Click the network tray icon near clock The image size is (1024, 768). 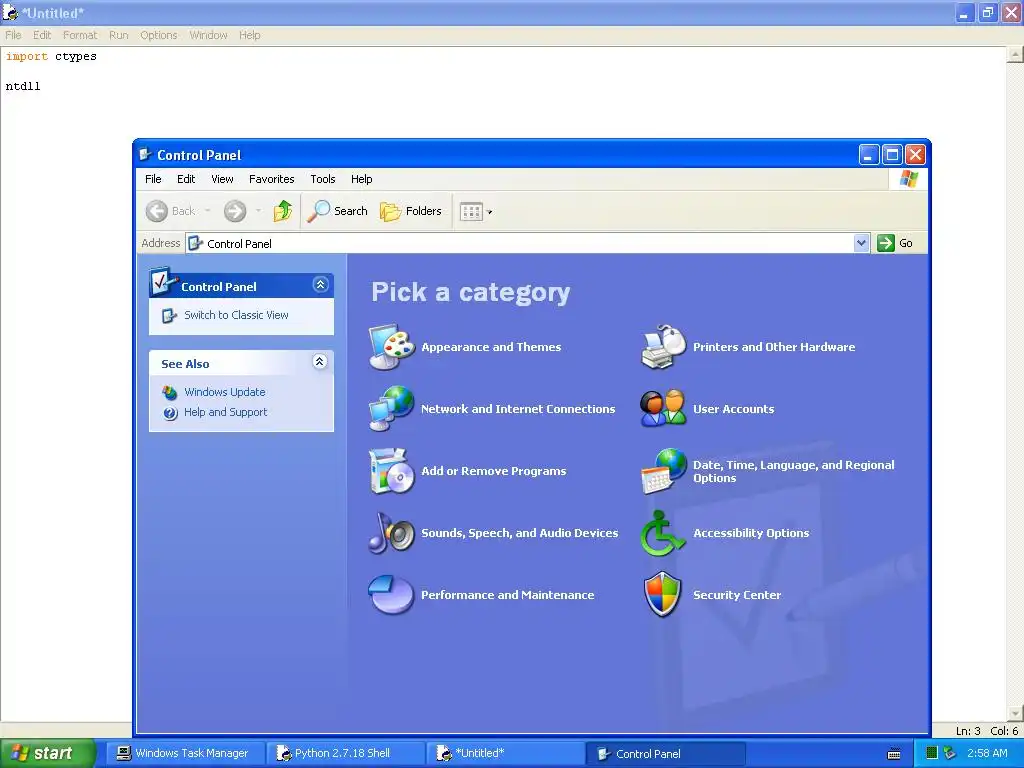tap(950, 753)
